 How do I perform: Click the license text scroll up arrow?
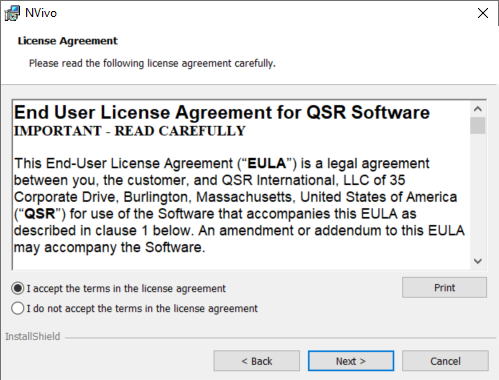(478, 109)
